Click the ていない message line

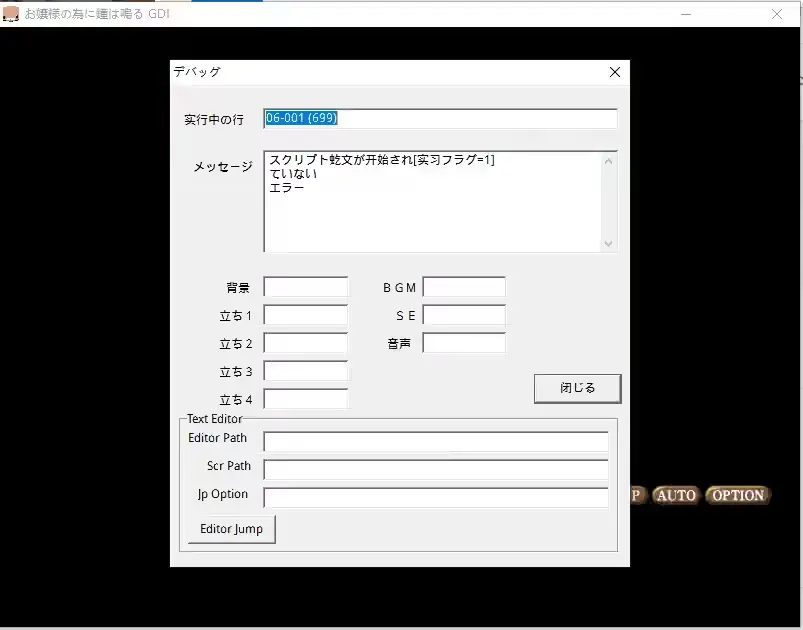tap(293, 174)
